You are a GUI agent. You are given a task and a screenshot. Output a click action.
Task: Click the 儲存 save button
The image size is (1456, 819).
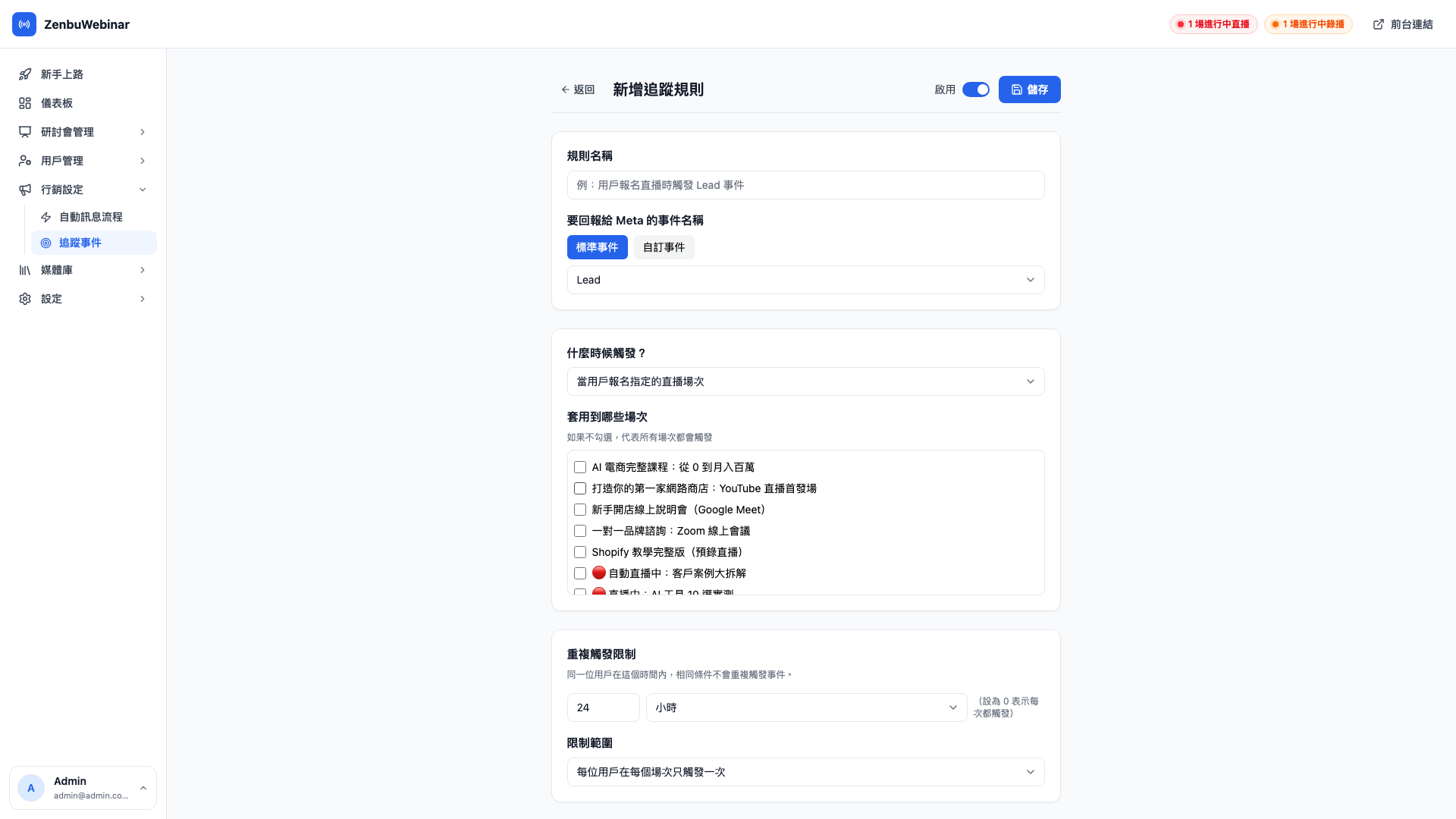1029,89
